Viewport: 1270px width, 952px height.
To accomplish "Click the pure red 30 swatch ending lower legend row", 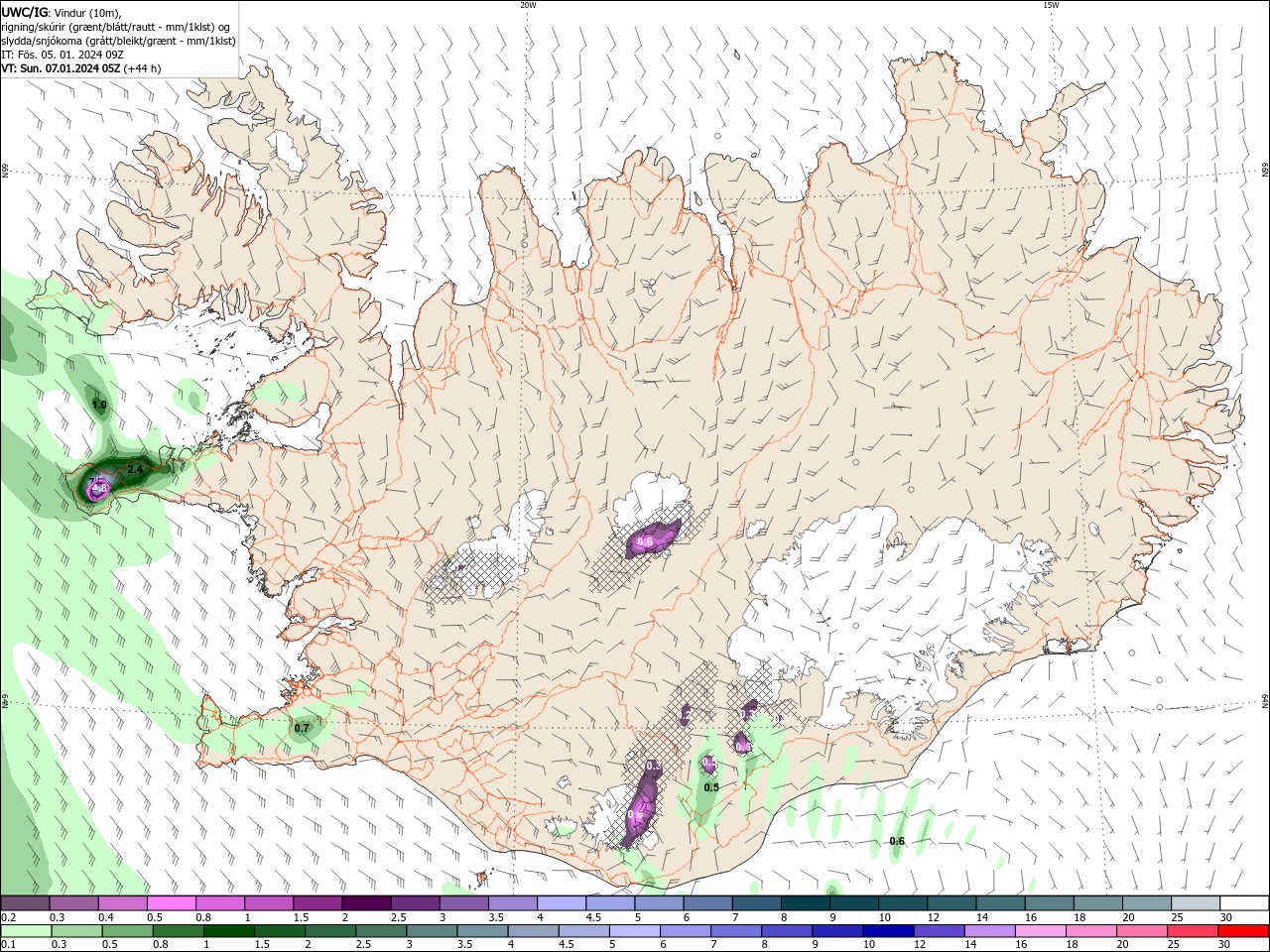I will coord(1242,931).
